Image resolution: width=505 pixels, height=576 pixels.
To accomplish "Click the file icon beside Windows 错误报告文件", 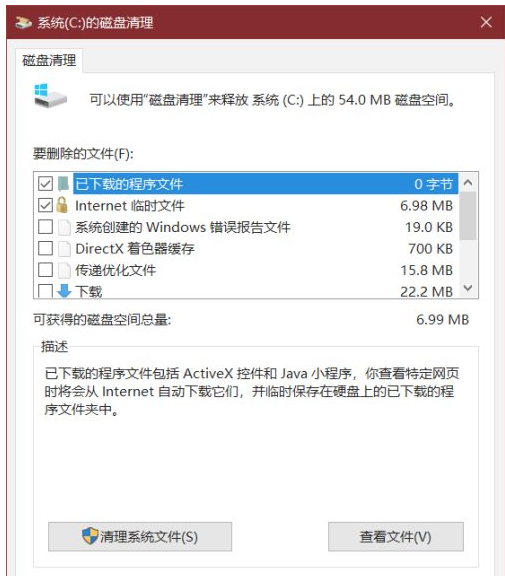I will pyautogui.click(x=64, y=227).
